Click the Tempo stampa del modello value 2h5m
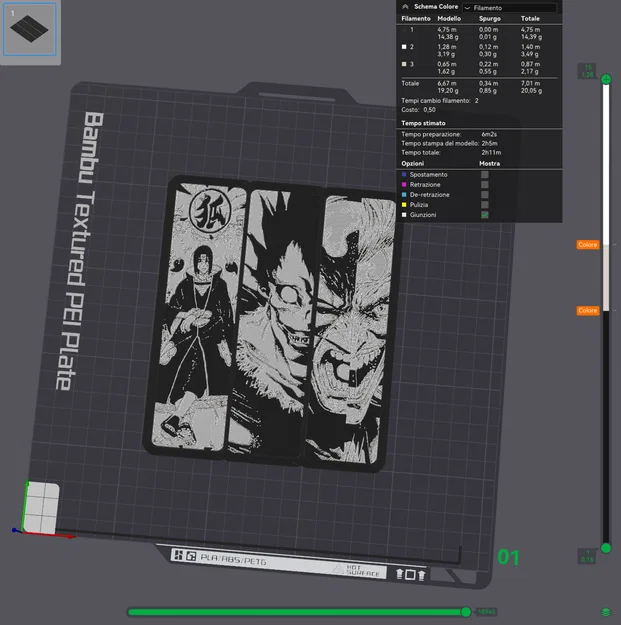 coord(489,143)
